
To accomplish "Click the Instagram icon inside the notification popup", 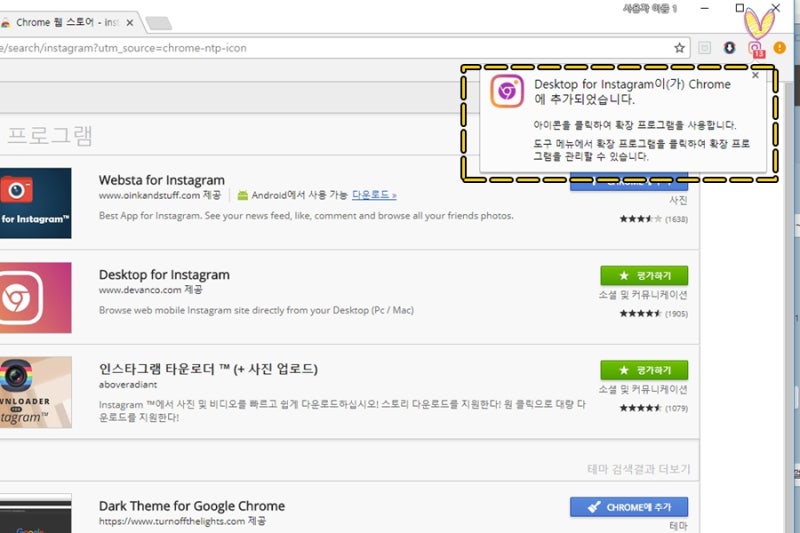I will point(507,91).
